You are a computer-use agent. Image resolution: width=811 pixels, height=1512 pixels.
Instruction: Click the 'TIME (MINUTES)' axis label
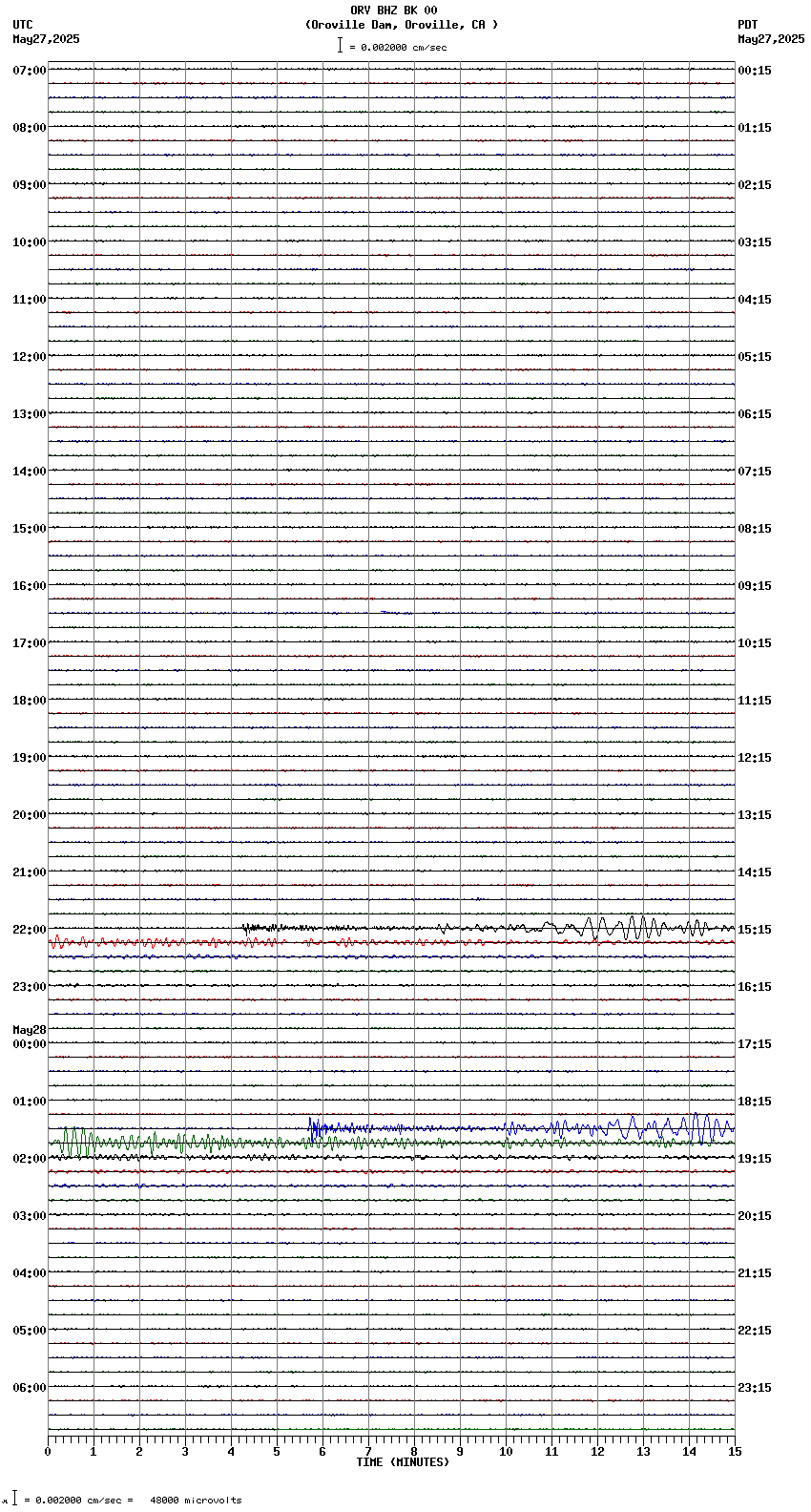click(x=403, y=1462)
